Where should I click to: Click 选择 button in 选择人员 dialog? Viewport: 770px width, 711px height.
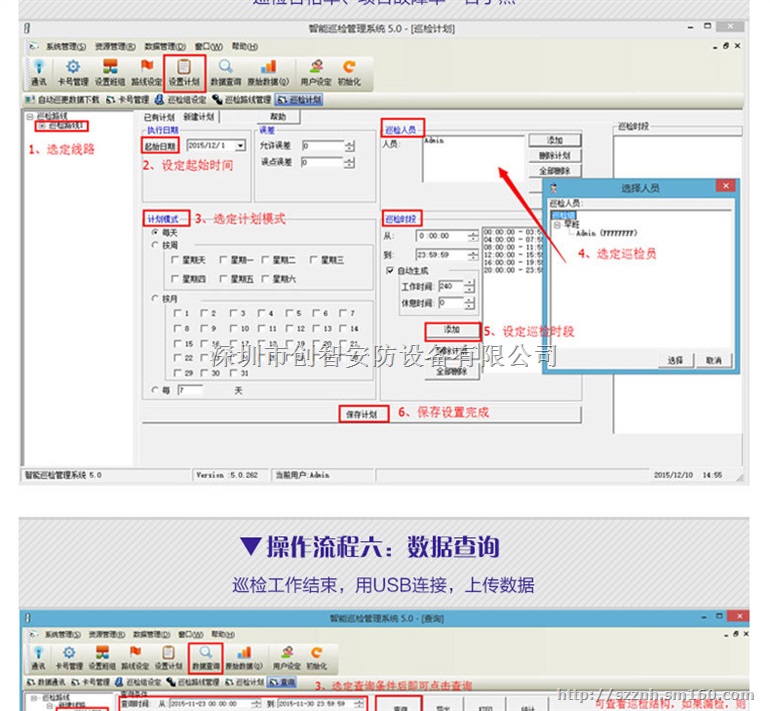[x=676, y=360]
